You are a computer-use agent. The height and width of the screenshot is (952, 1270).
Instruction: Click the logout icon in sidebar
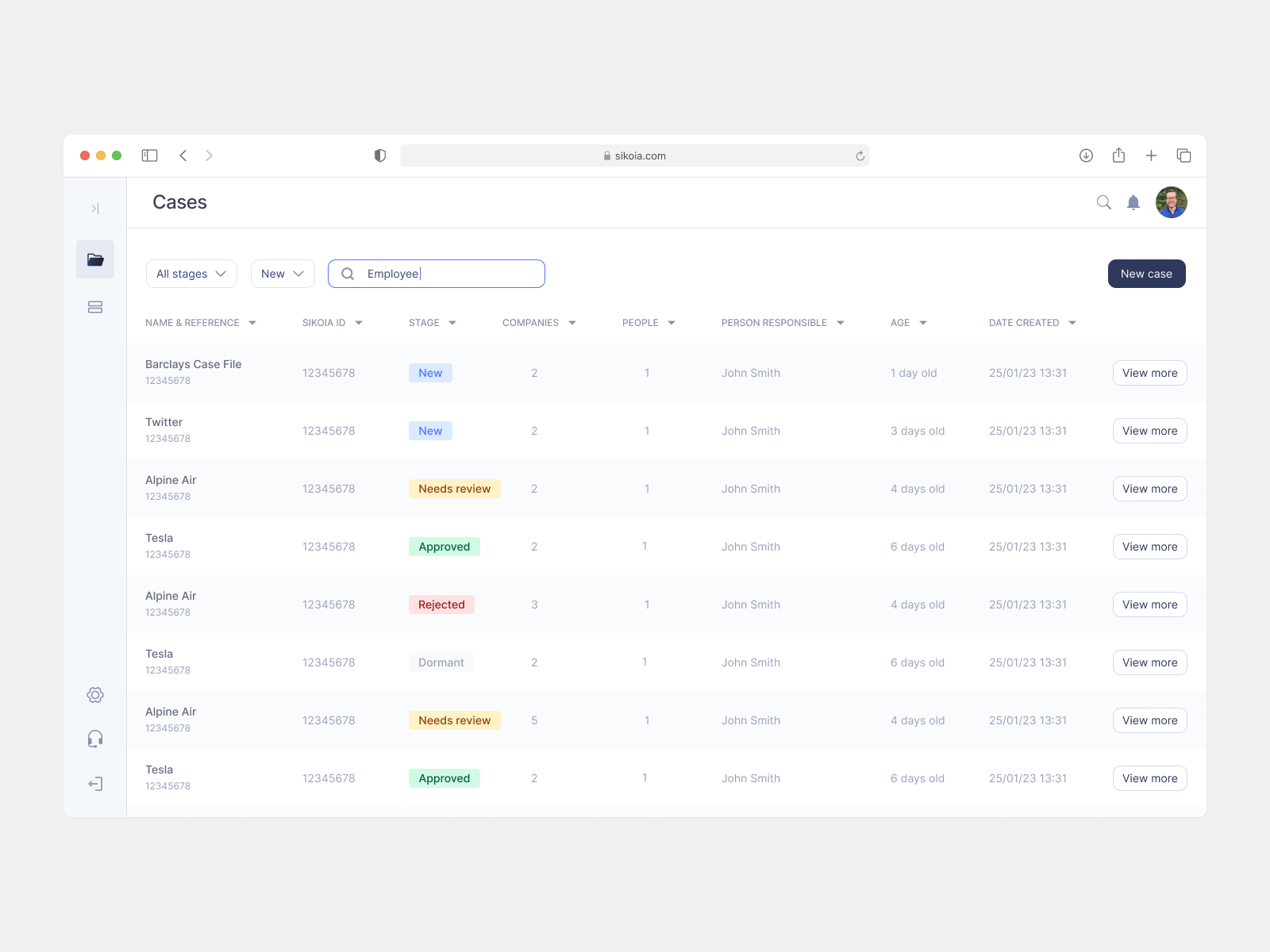coord(95,784)
